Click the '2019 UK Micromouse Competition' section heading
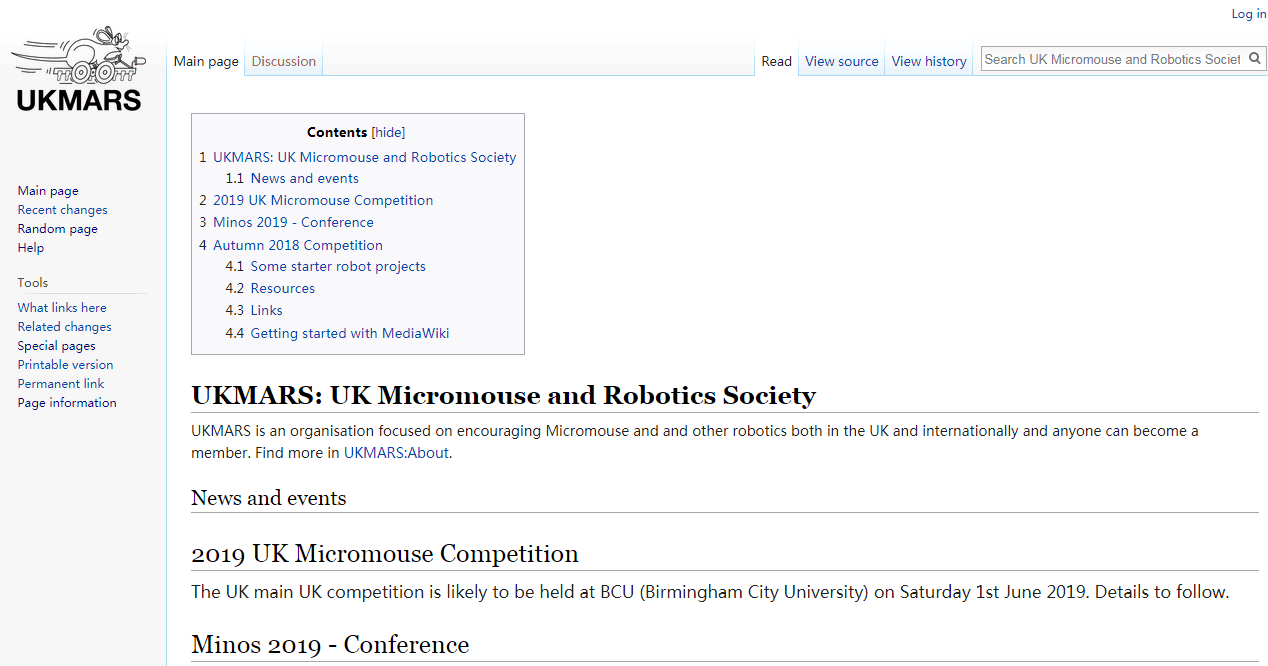 (385, 554)
